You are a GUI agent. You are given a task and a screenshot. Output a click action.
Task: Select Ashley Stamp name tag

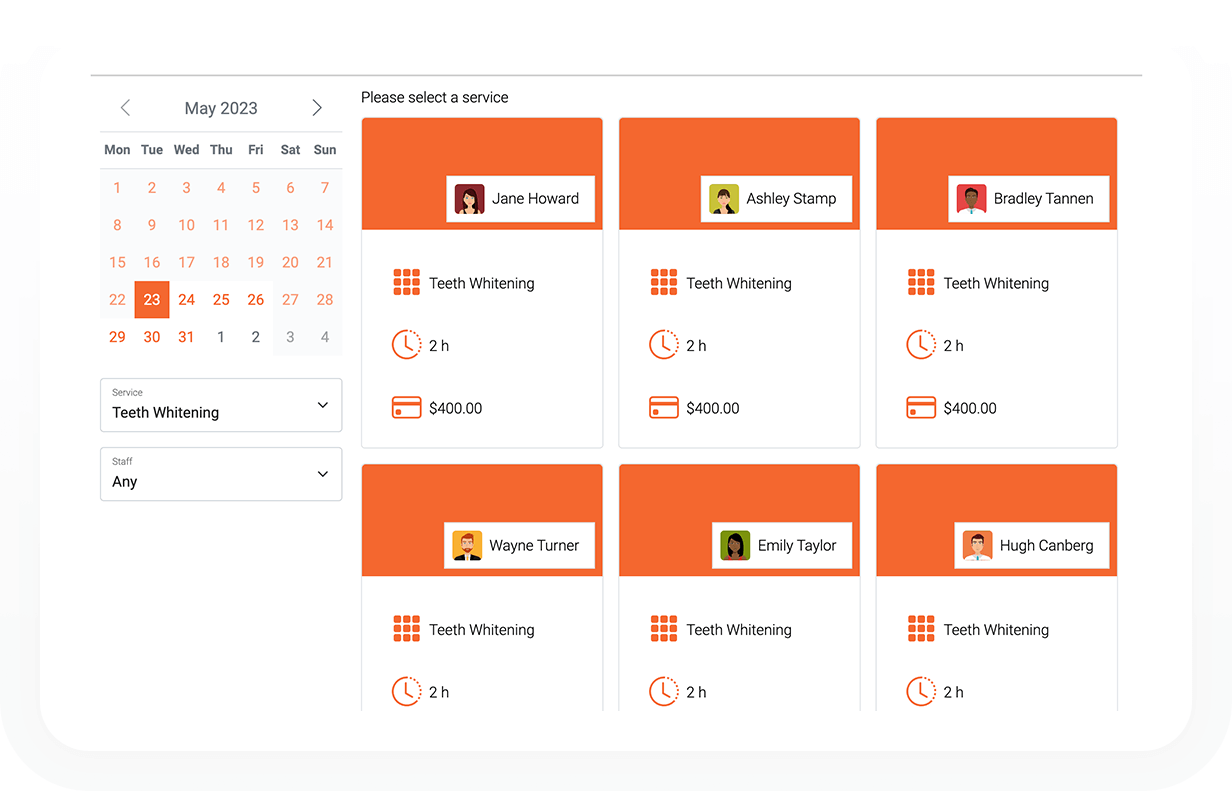(x=776, y=199)
